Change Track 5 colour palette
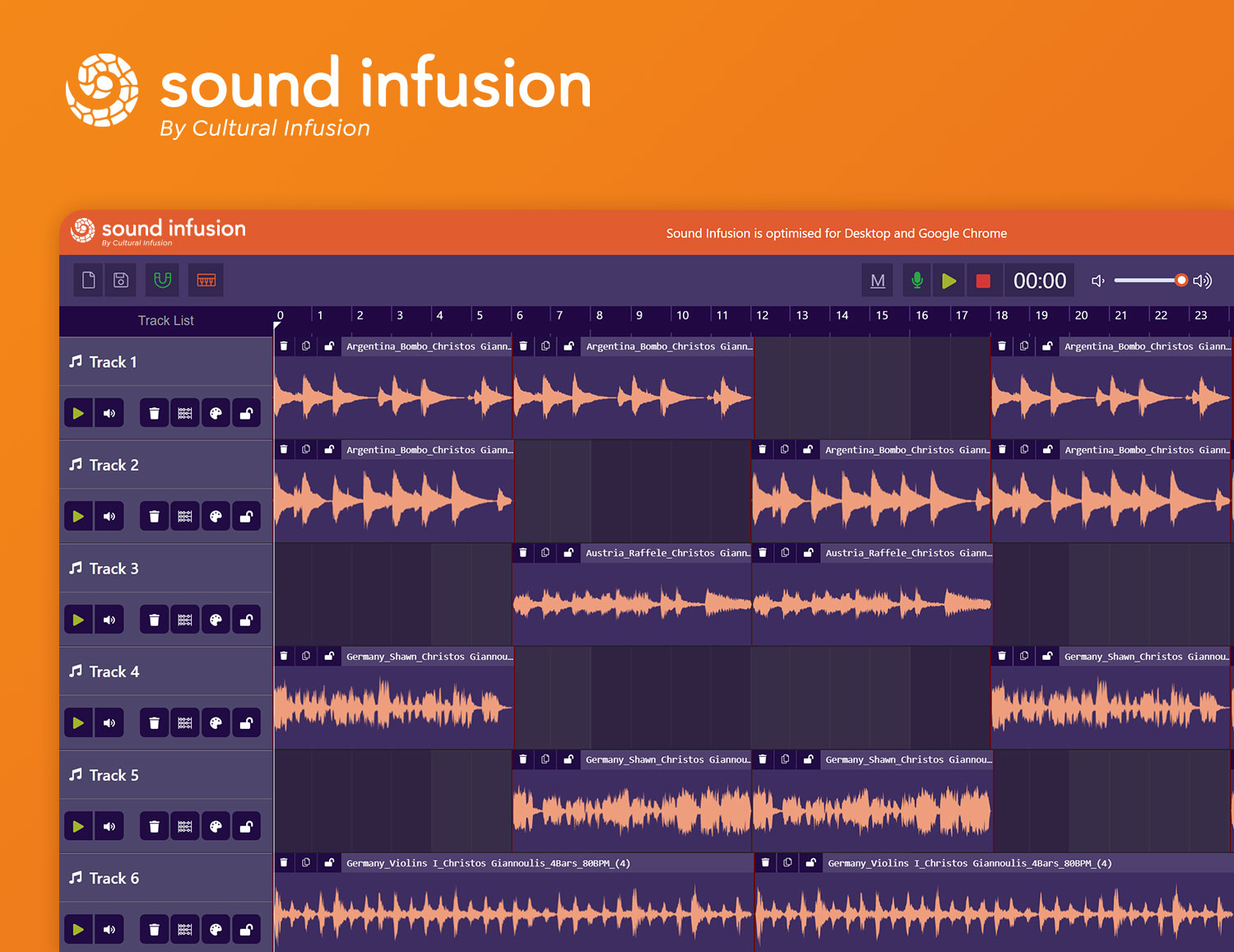 pyautogui.click(x=216, y=826)
